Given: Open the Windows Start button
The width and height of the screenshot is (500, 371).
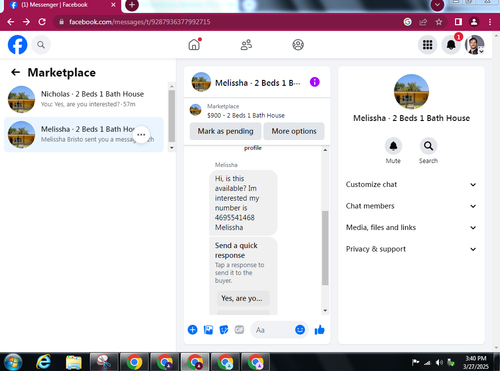Looking at the screenshot, I should (x=13, y=362).
